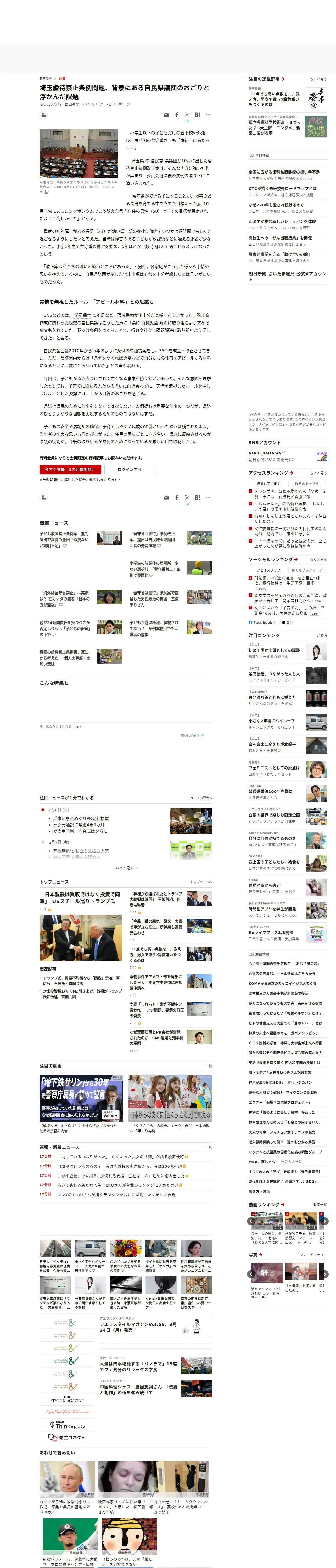Image resolution: width=336 pixels, height=1568 pixels.
Task: Open Trump-Ishiba handshake photo
Action: pos(81,937)
